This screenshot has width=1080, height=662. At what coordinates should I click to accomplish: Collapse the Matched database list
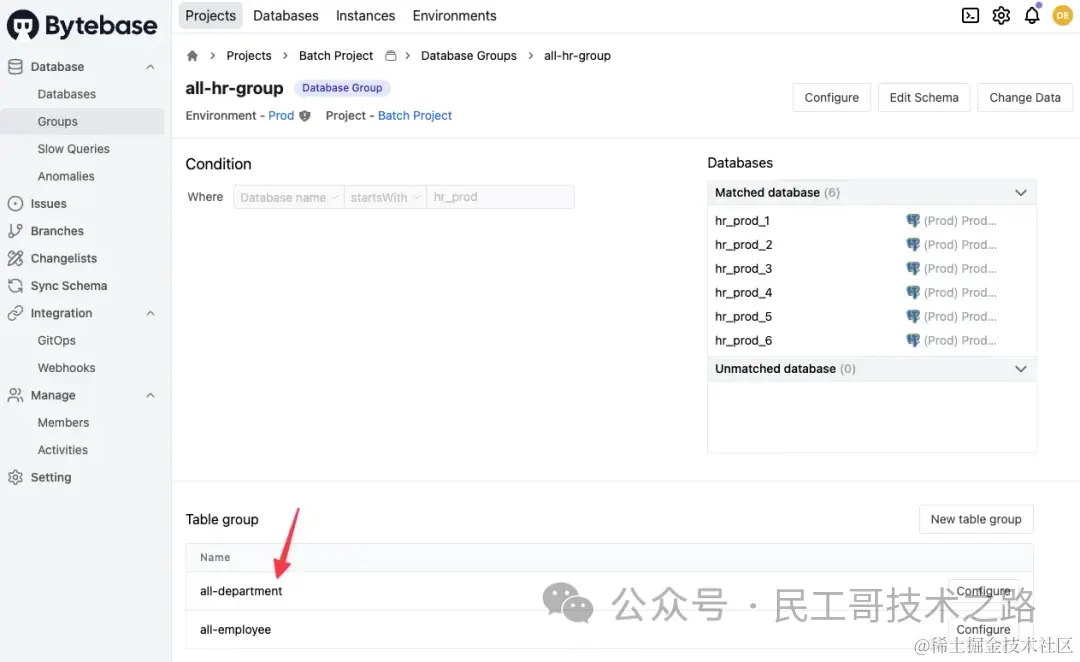point(1021,193)
